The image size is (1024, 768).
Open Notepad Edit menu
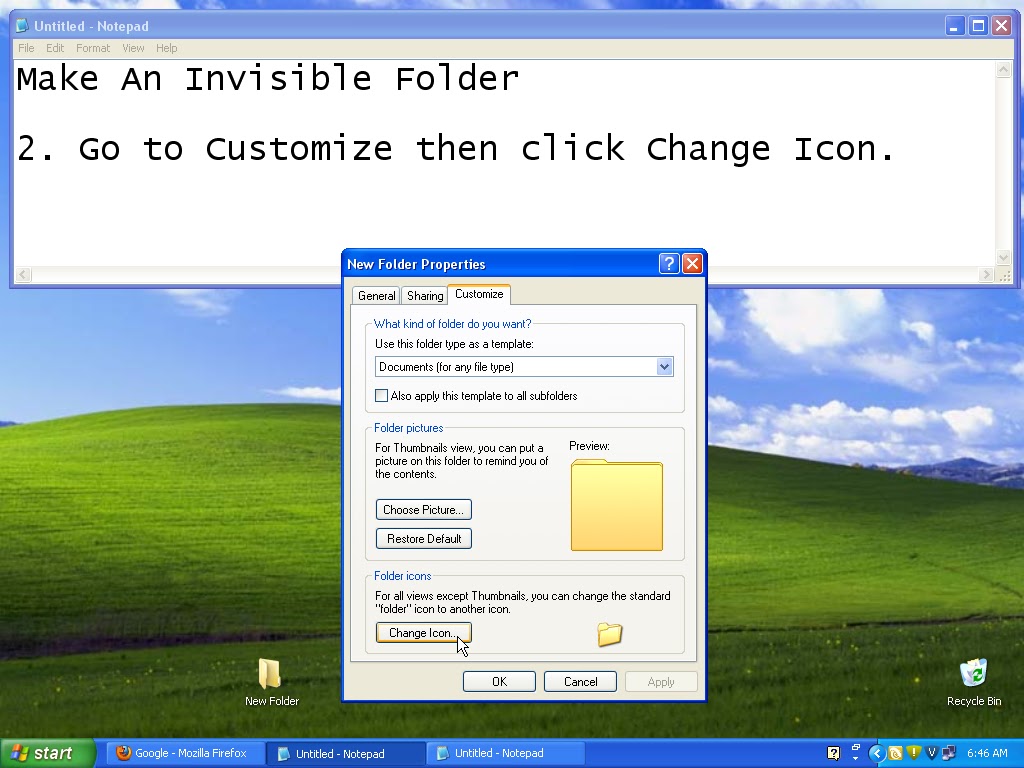click(55, 48)
